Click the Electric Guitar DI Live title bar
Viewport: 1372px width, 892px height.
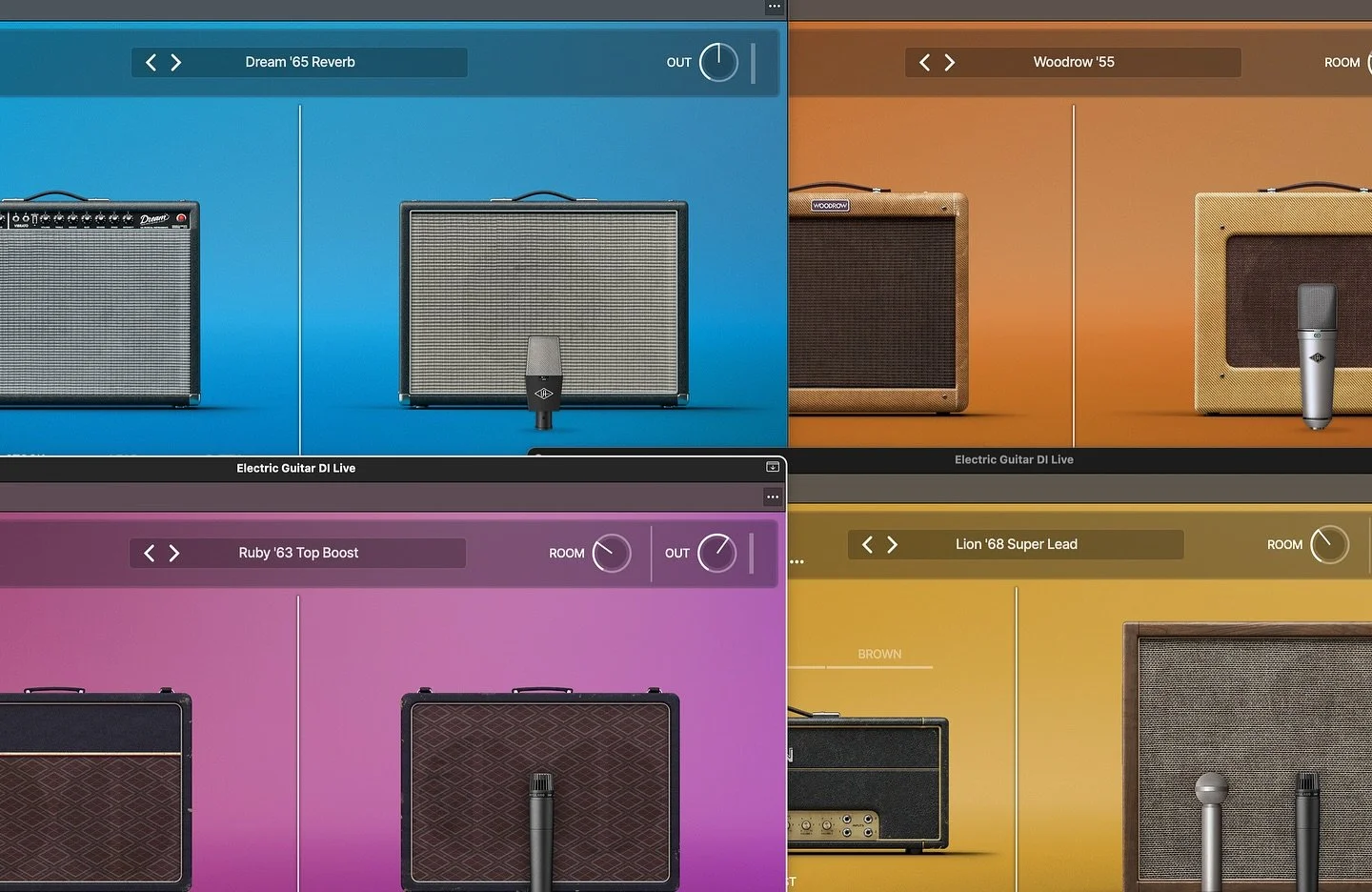(295, 467)
